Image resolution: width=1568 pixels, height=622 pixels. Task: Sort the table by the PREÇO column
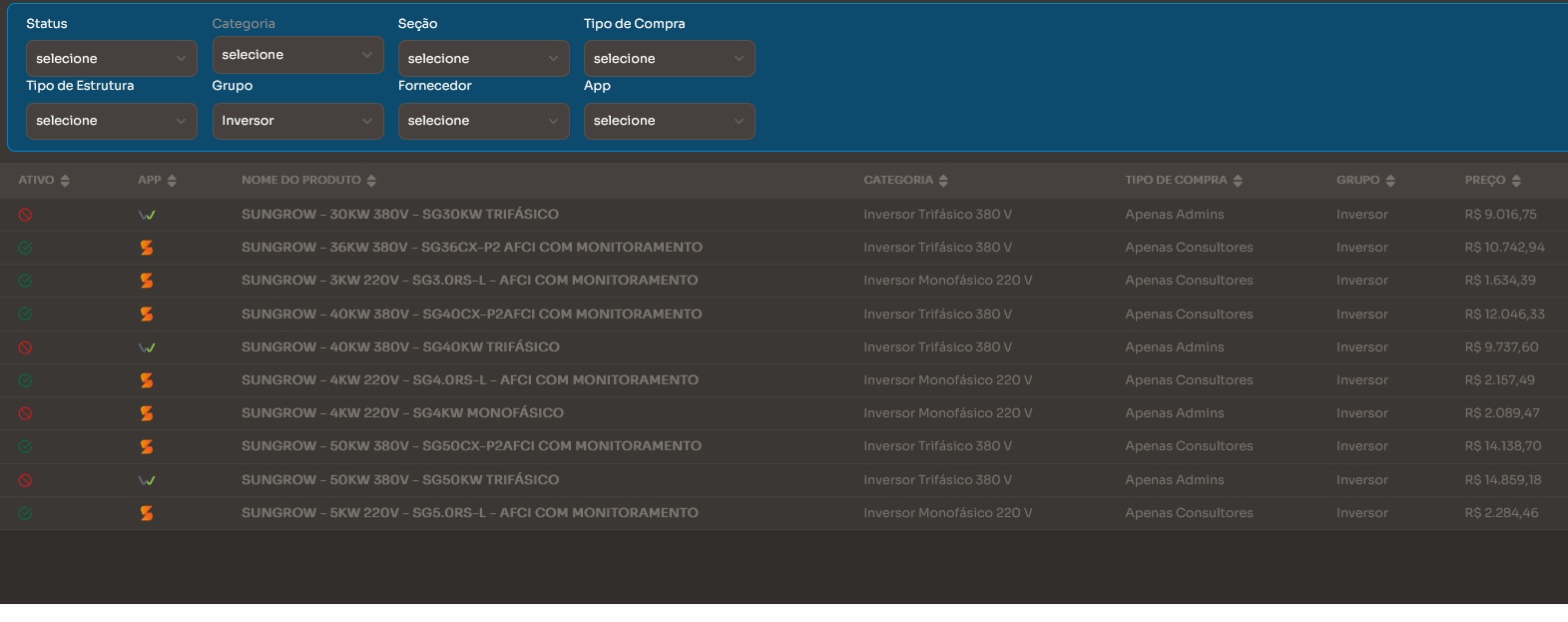click(1492, 181)
